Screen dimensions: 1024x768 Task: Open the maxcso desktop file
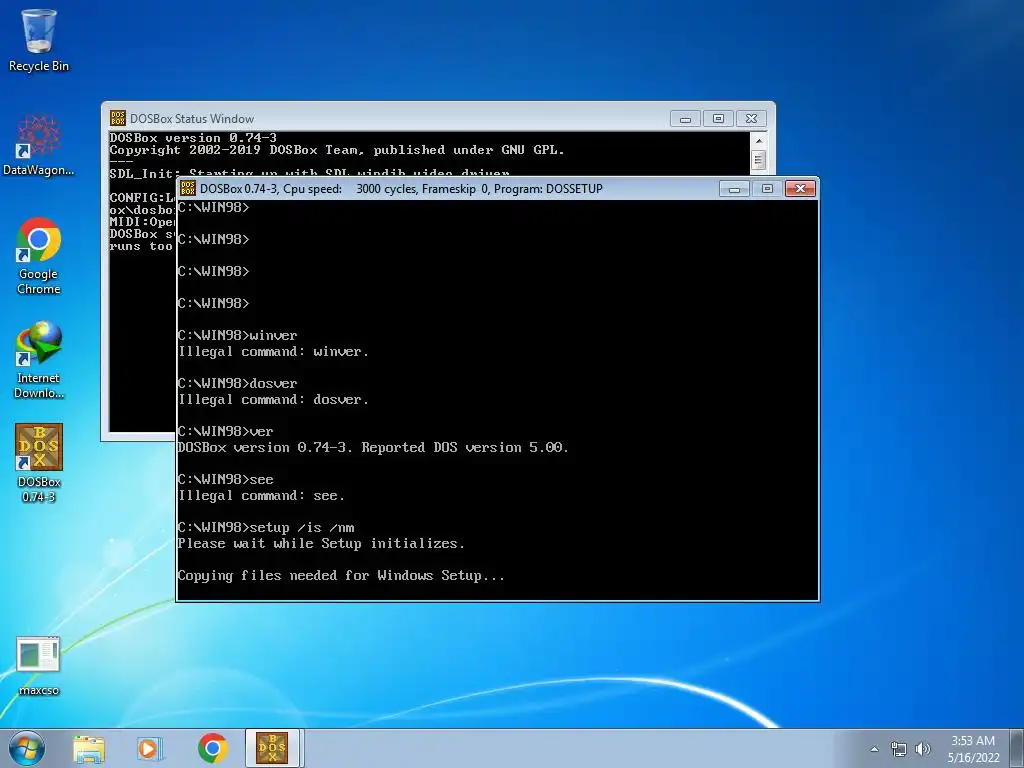coord(39,665)
